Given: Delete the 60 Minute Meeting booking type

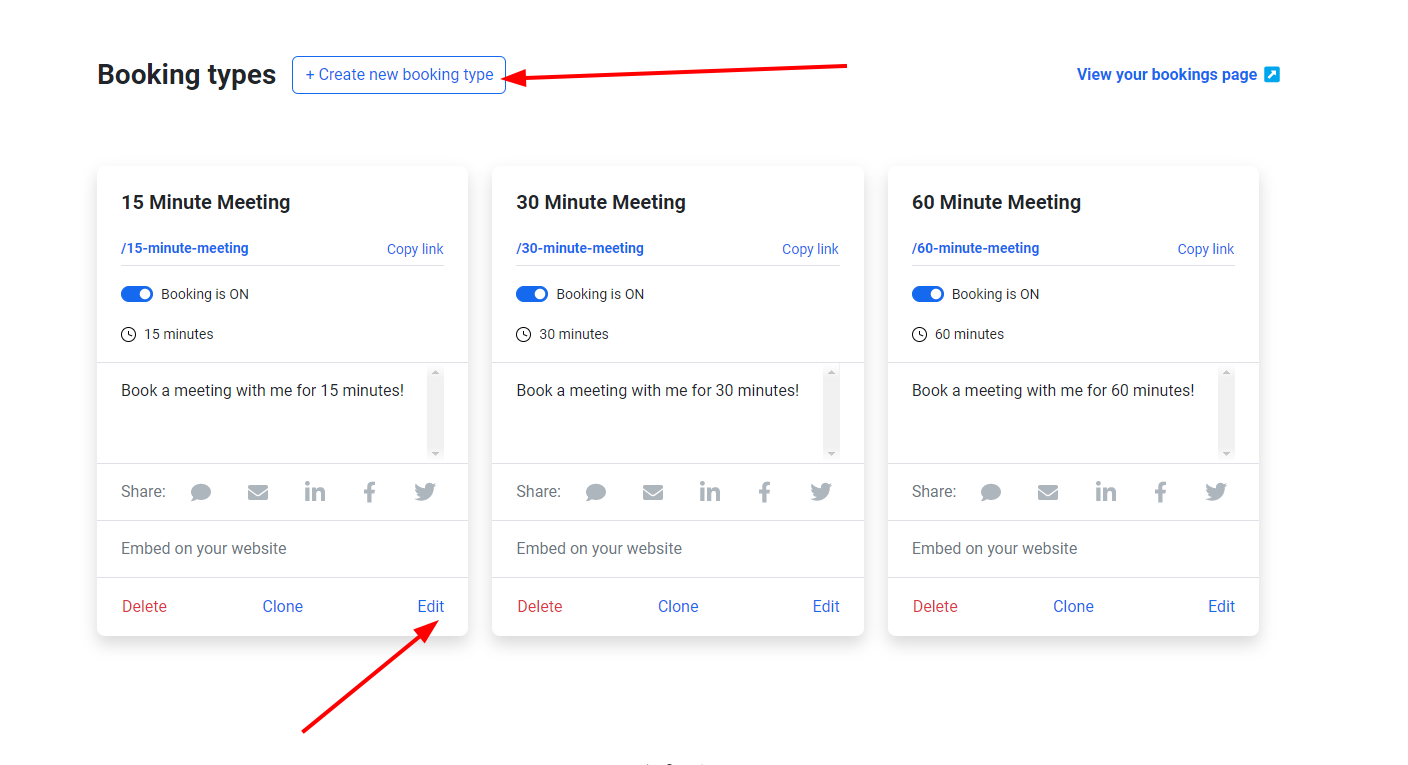Looking at the screenshot, I should pos(935,607).
